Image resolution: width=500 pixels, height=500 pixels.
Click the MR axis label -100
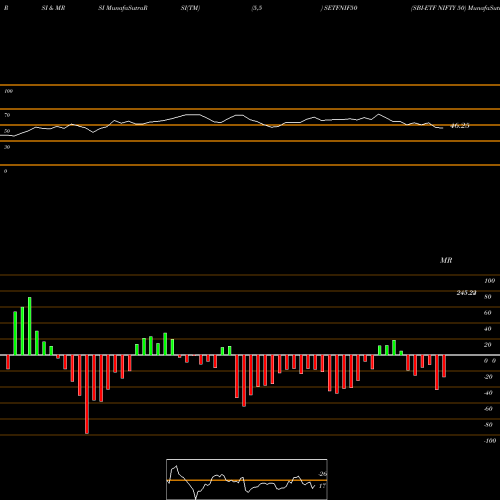pos(490,441)
